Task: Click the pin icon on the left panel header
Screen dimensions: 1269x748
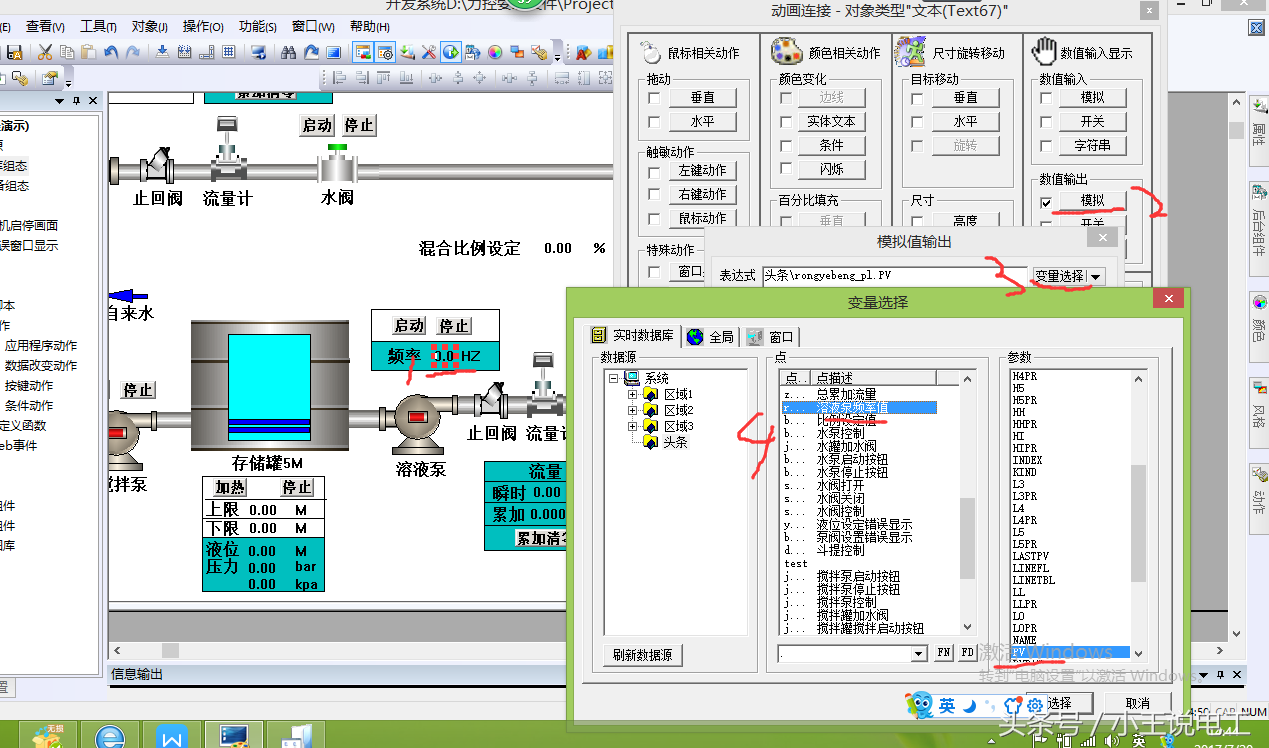Action: (77, 100)
